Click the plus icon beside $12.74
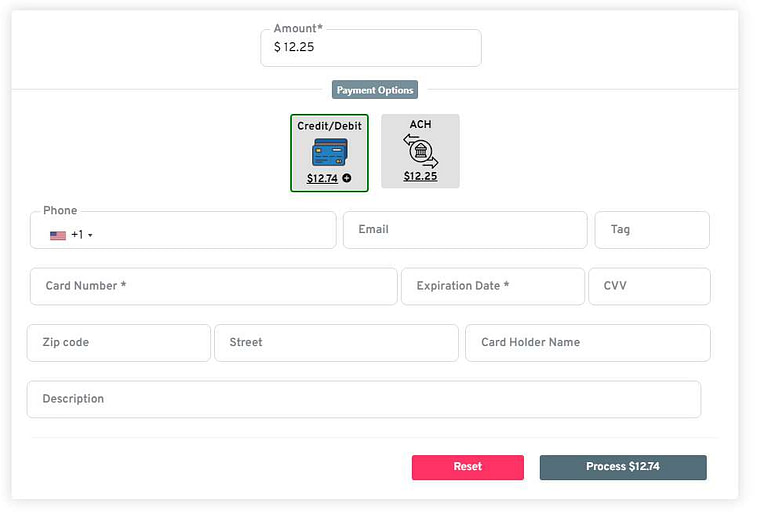 click(x=347, y=178)
